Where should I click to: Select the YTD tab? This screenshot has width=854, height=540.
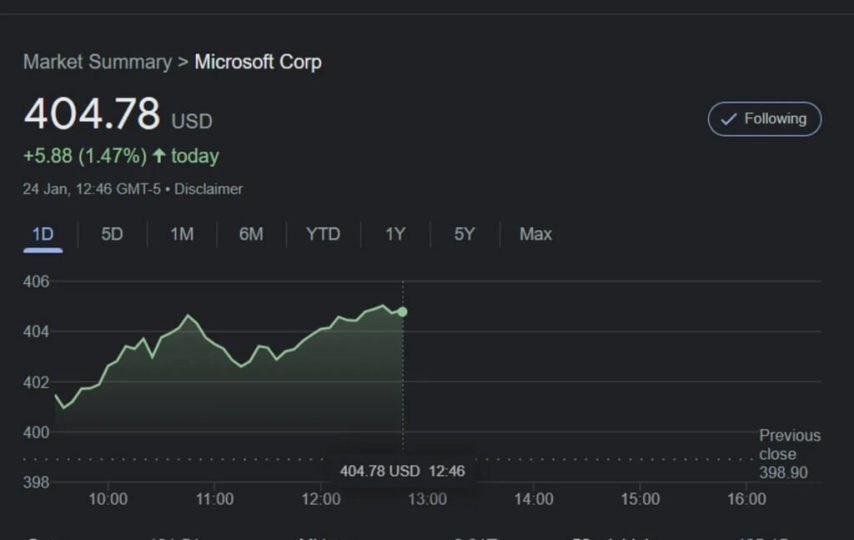[x=323, y=234]
